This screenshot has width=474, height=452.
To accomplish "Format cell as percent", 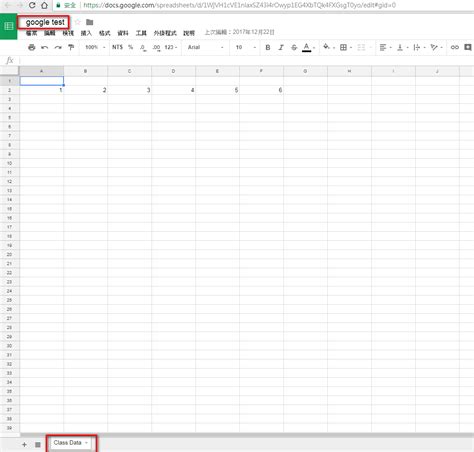I will point(131,47).
